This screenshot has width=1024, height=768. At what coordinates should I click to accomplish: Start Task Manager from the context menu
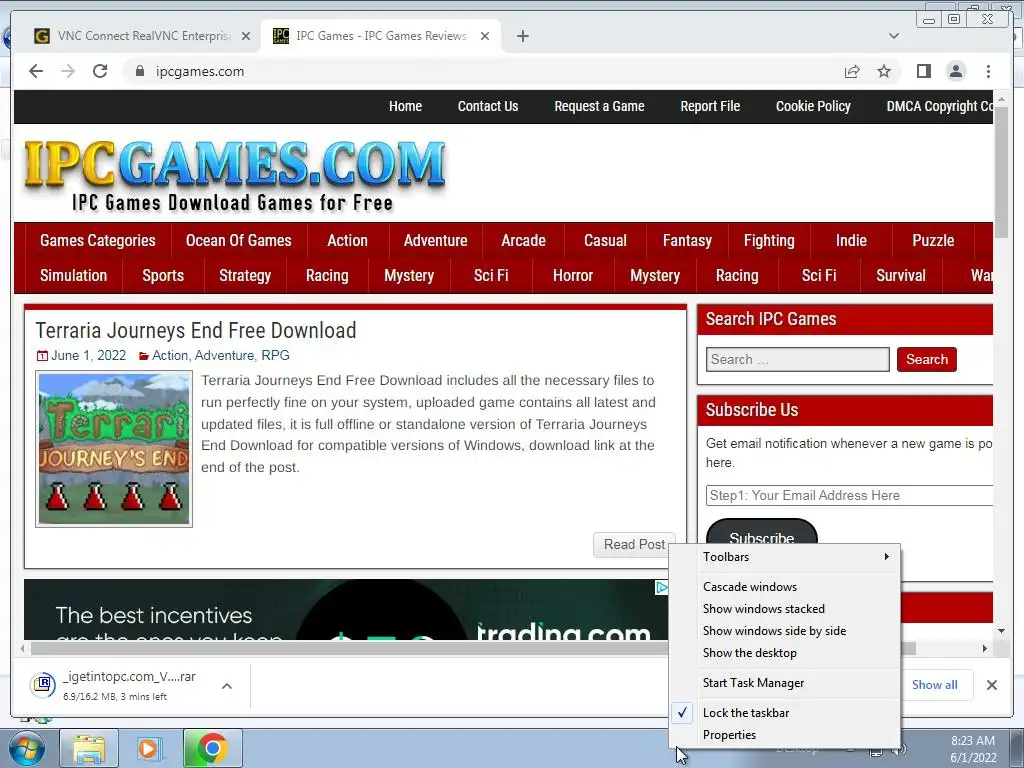point(786,682)
